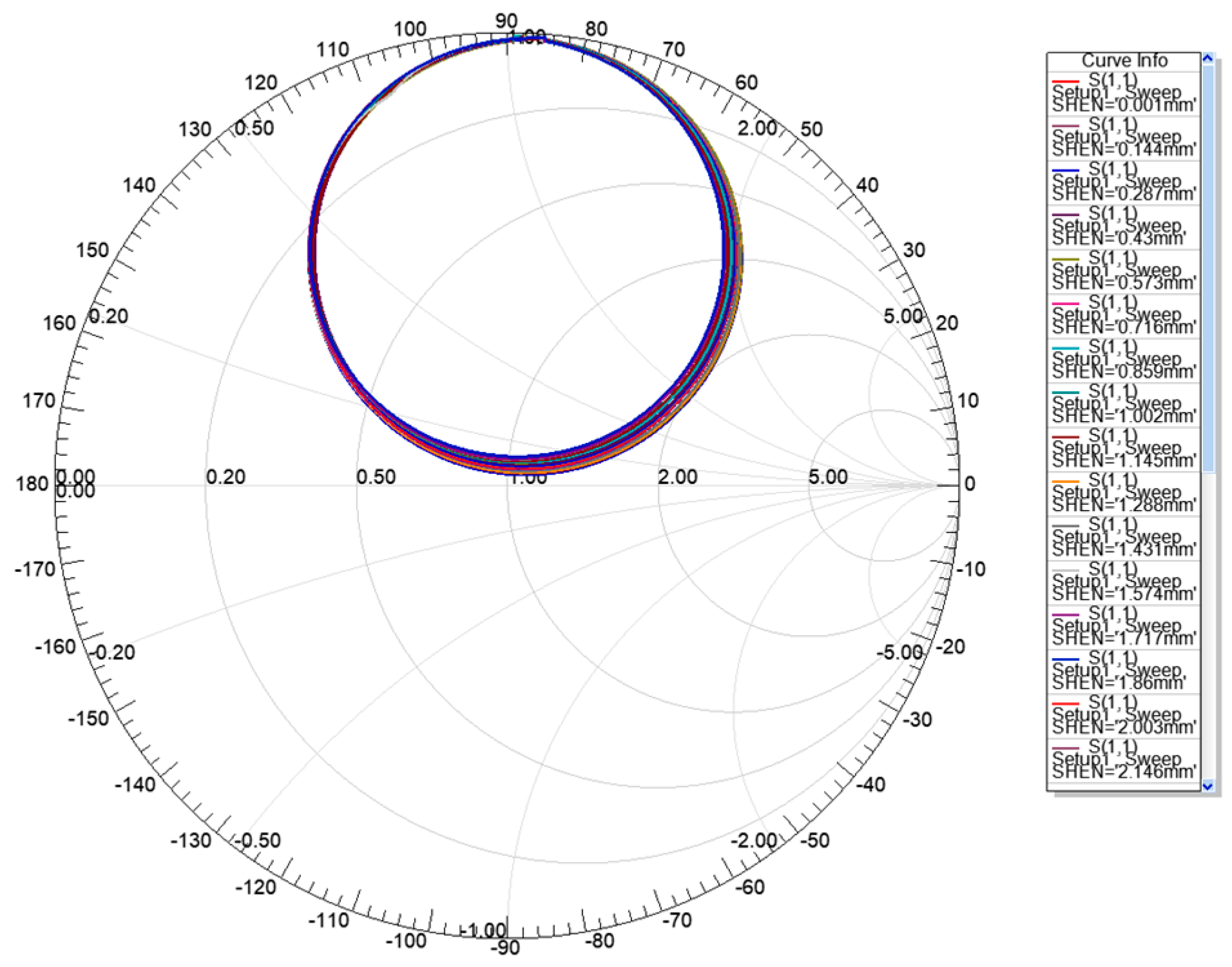Click the -1.00 reactance label at chart bottom

[x=483, y=930]
